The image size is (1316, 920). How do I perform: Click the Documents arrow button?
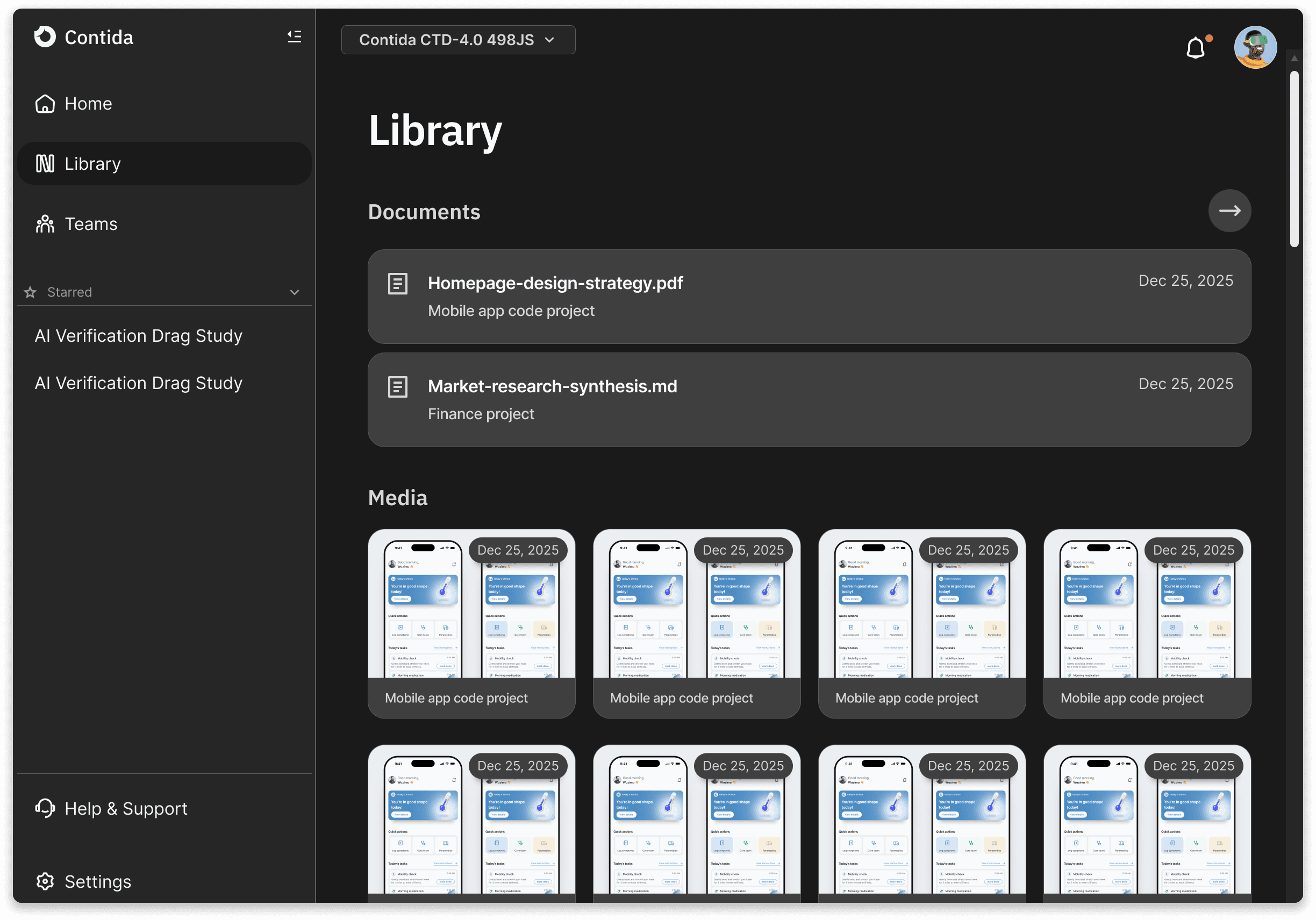point(1229,211)
